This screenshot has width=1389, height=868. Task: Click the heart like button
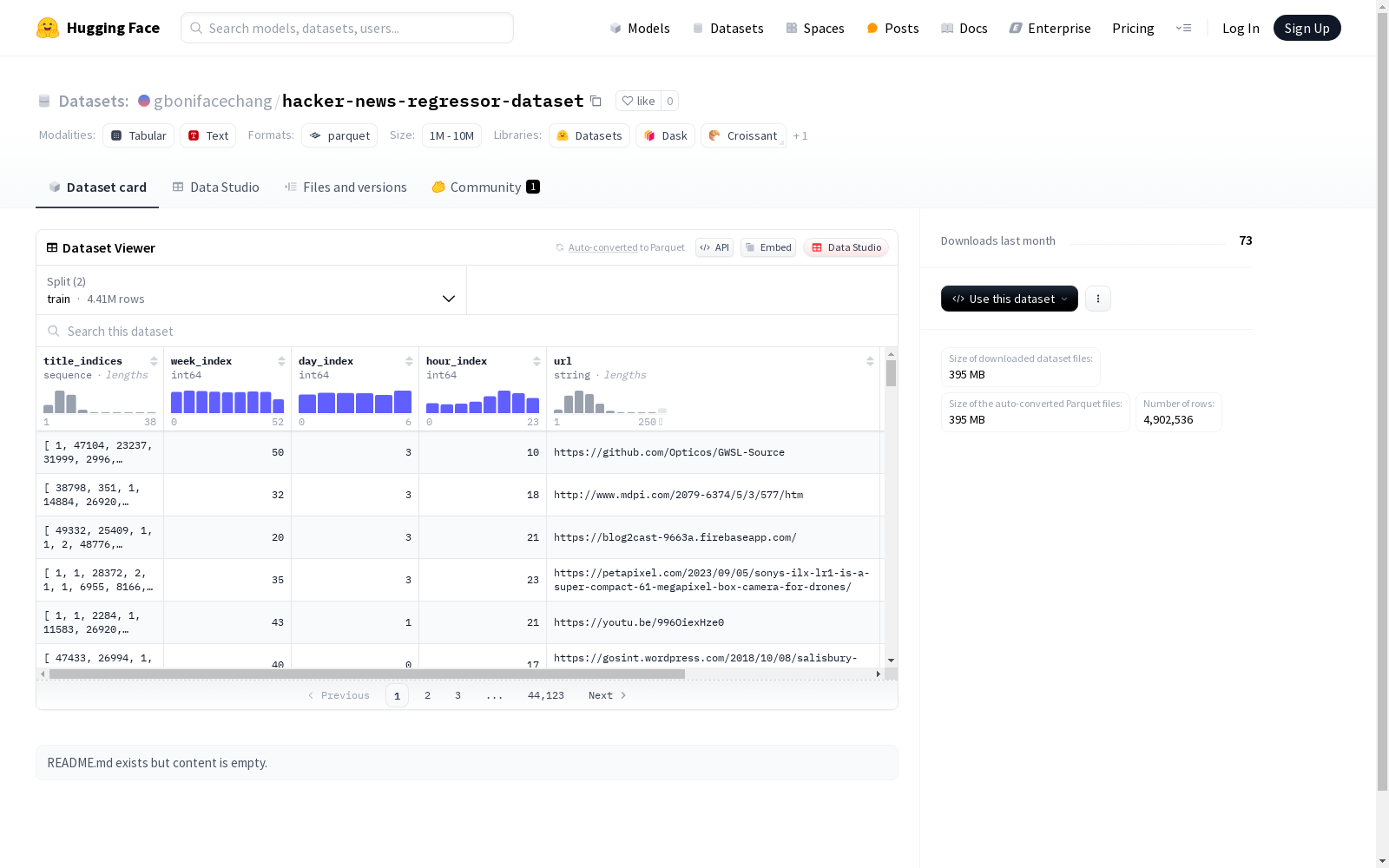pyautogui.click(x=638, y=101)
